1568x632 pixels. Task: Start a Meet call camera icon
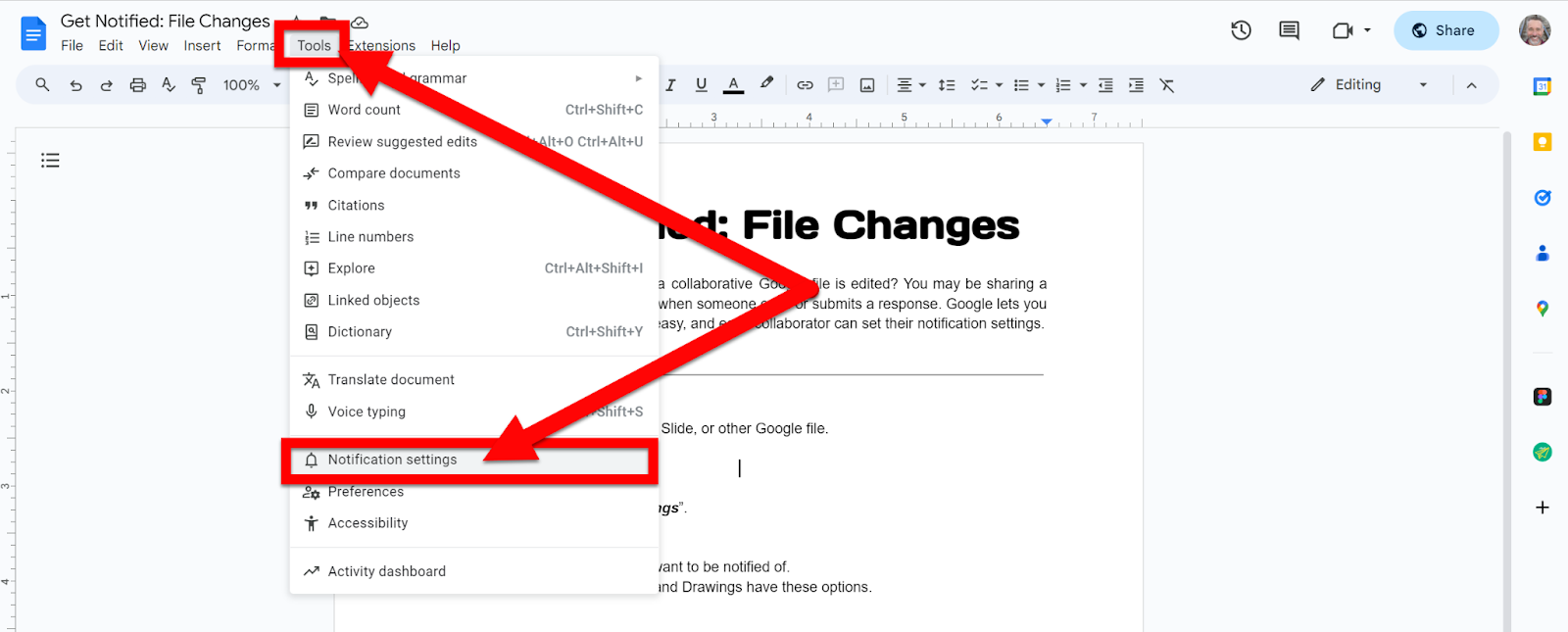point(1343,30)
